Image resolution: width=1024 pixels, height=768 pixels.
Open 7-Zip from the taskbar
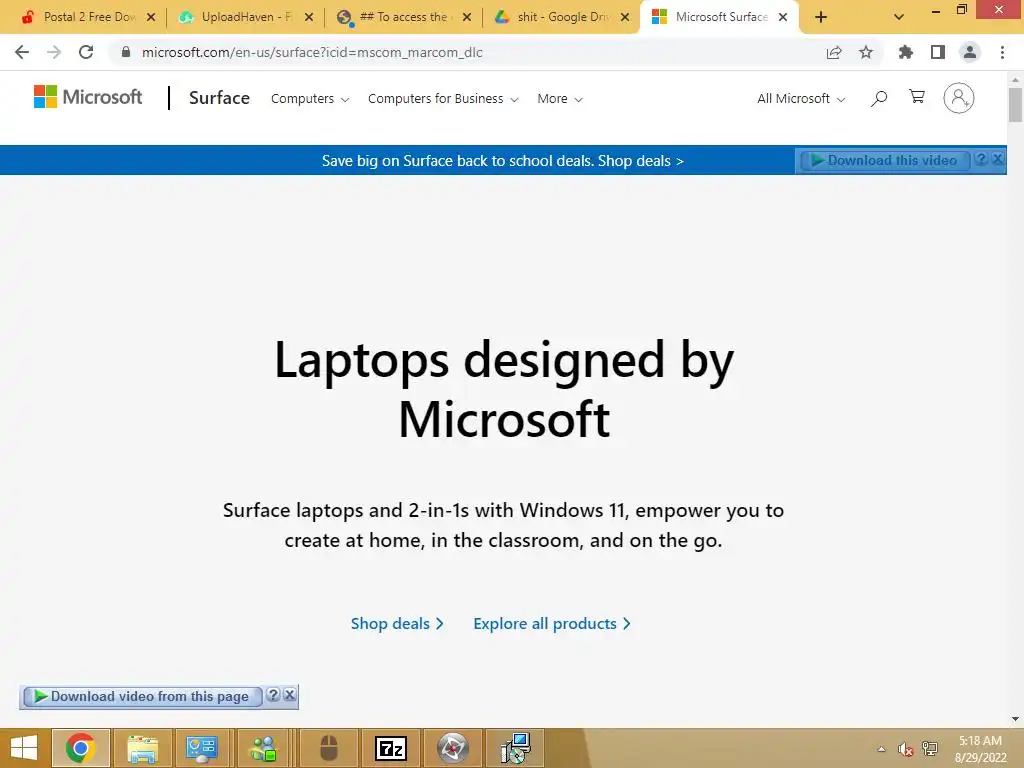(x=391, y=748)
